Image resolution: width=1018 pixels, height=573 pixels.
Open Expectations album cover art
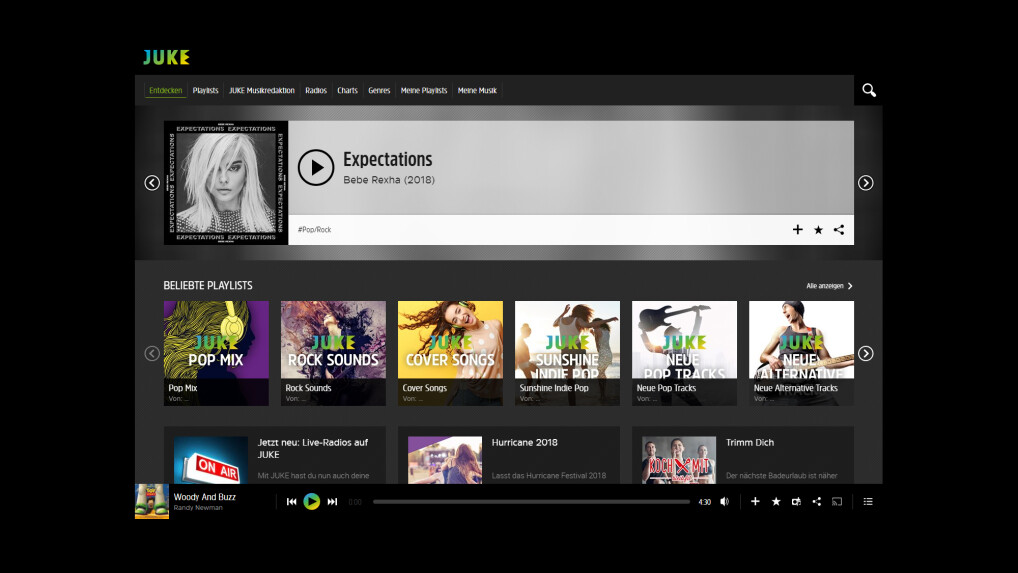point(226,183)
